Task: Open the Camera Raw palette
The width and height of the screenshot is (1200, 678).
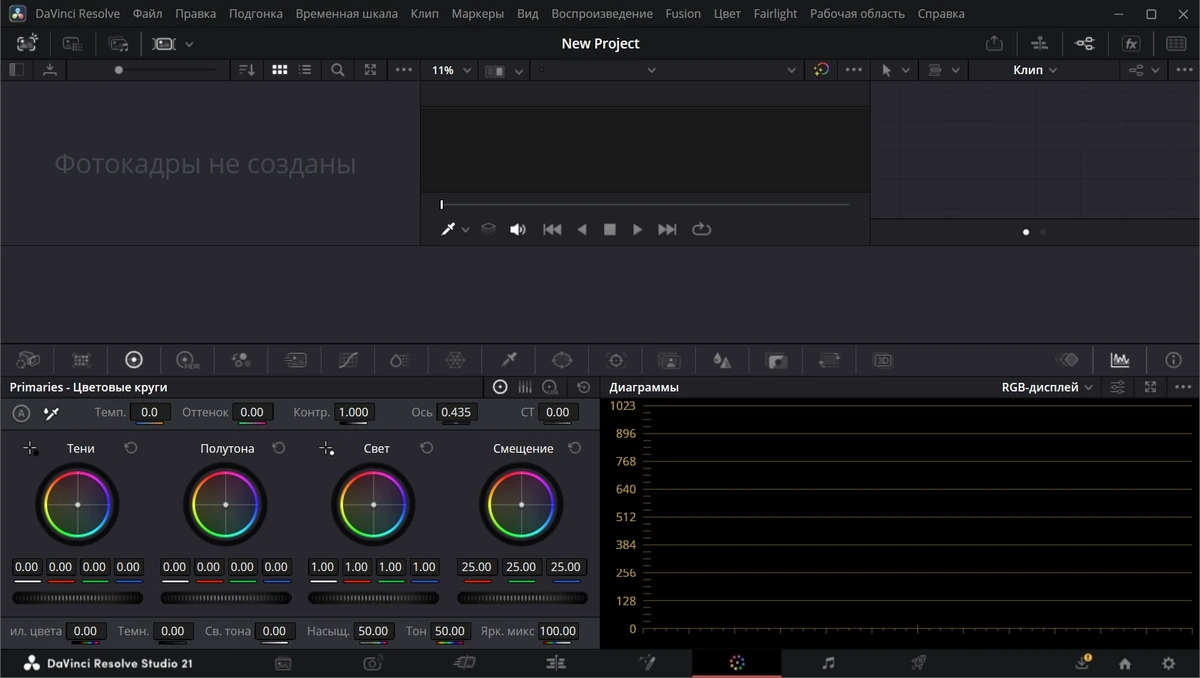Action: [28, 360]
